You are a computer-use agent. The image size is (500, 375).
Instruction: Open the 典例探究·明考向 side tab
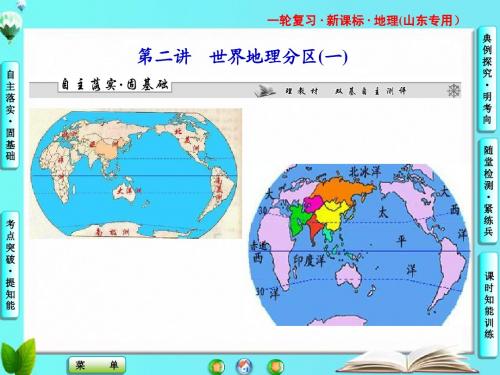(x=487, y=79)
